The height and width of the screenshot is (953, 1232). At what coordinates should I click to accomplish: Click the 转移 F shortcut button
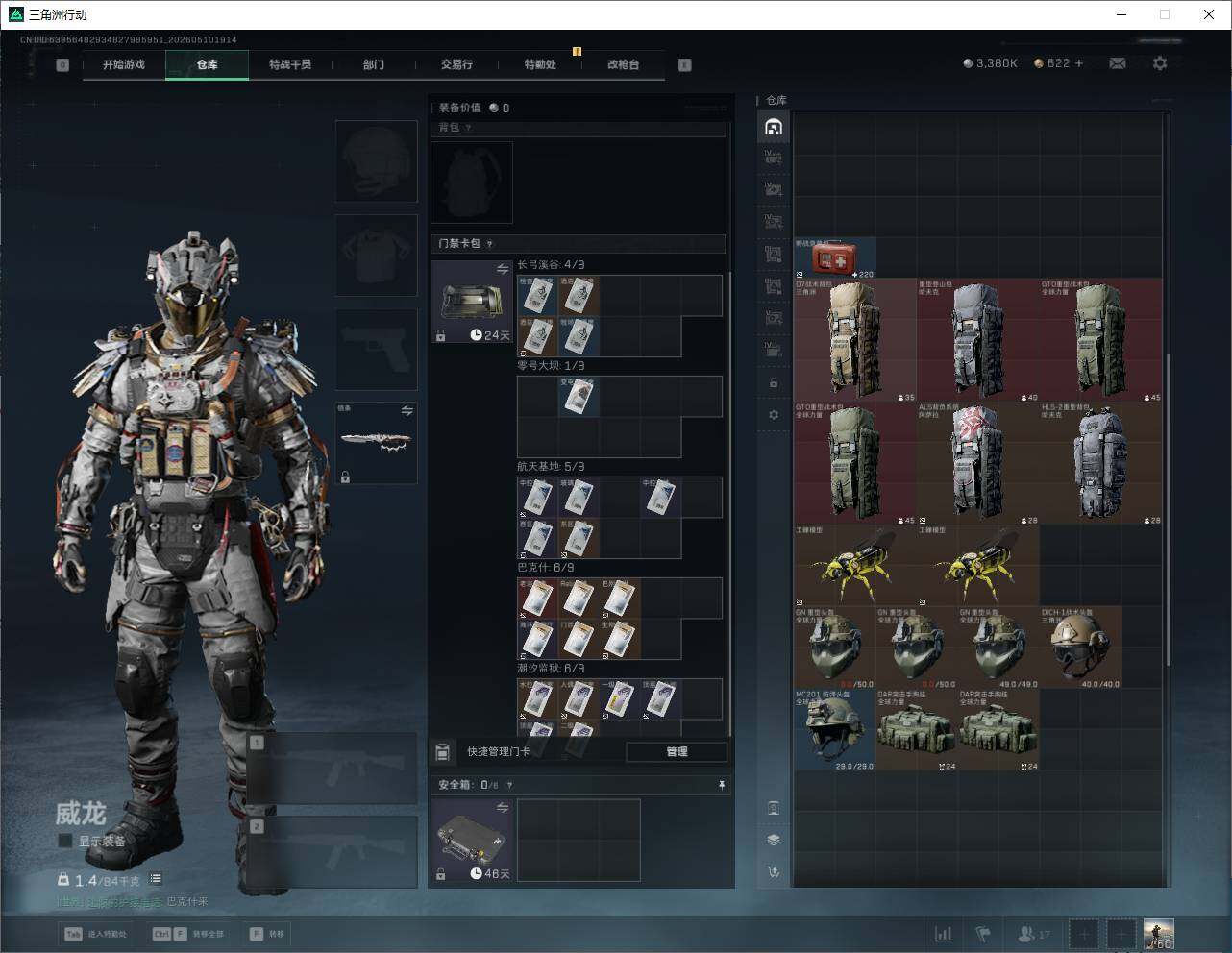[x=267, y=934]
